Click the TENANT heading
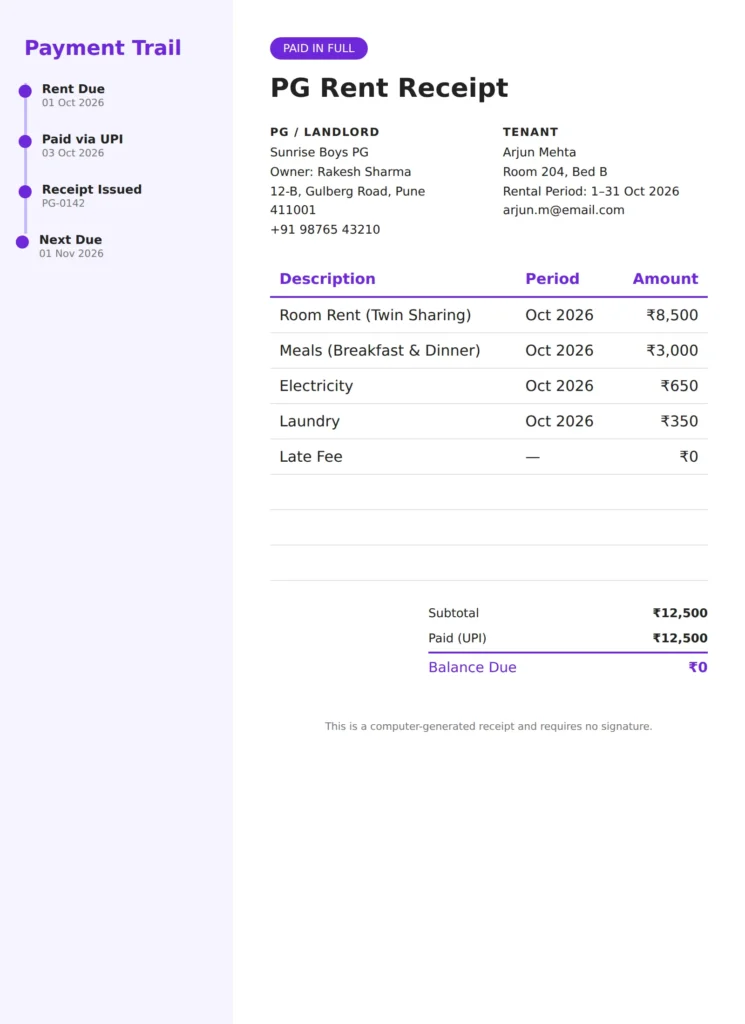Screen dimensions: 745x1024 coord(530,132)
